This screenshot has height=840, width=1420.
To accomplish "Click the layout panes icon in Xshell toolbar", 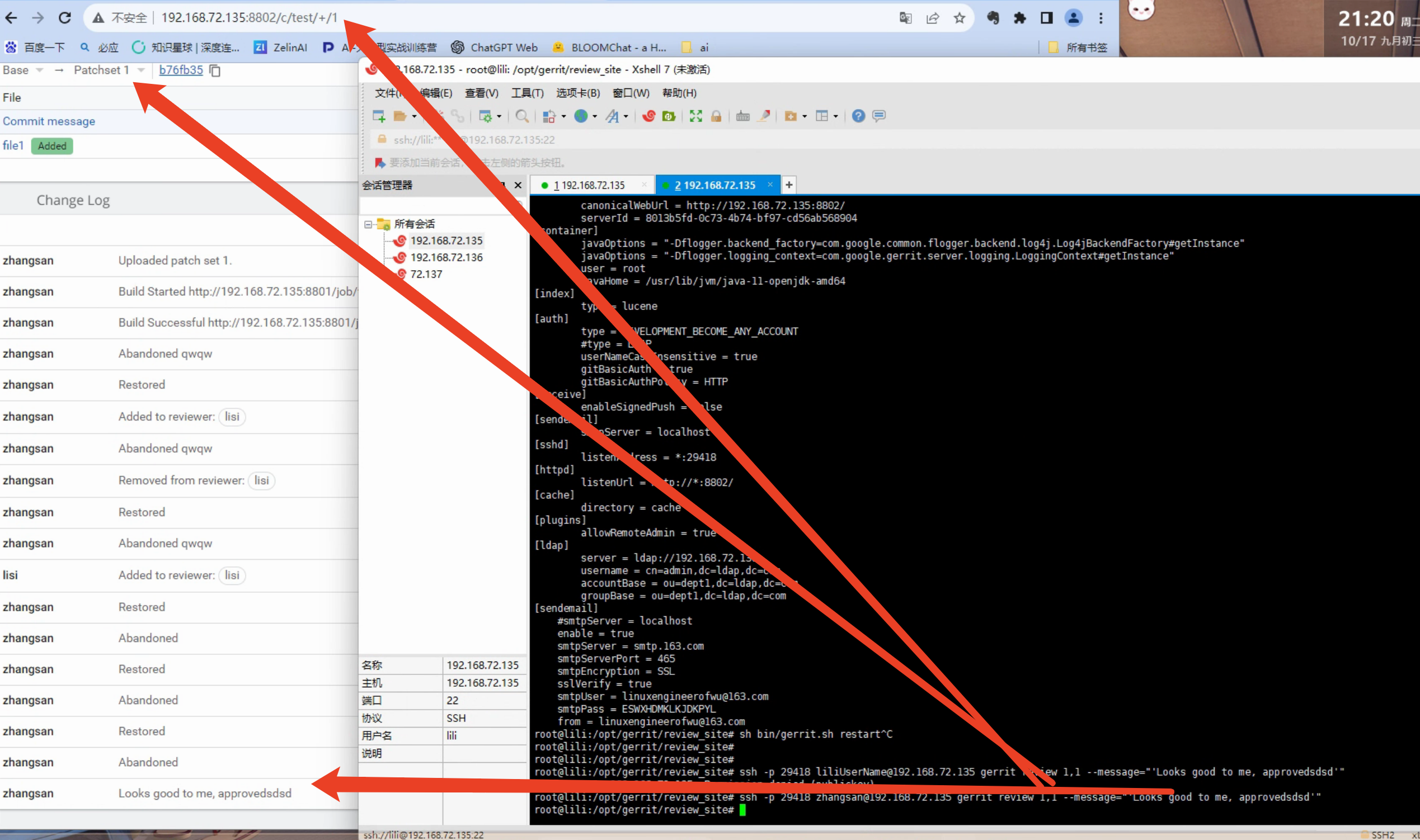I will click(822, 116).
